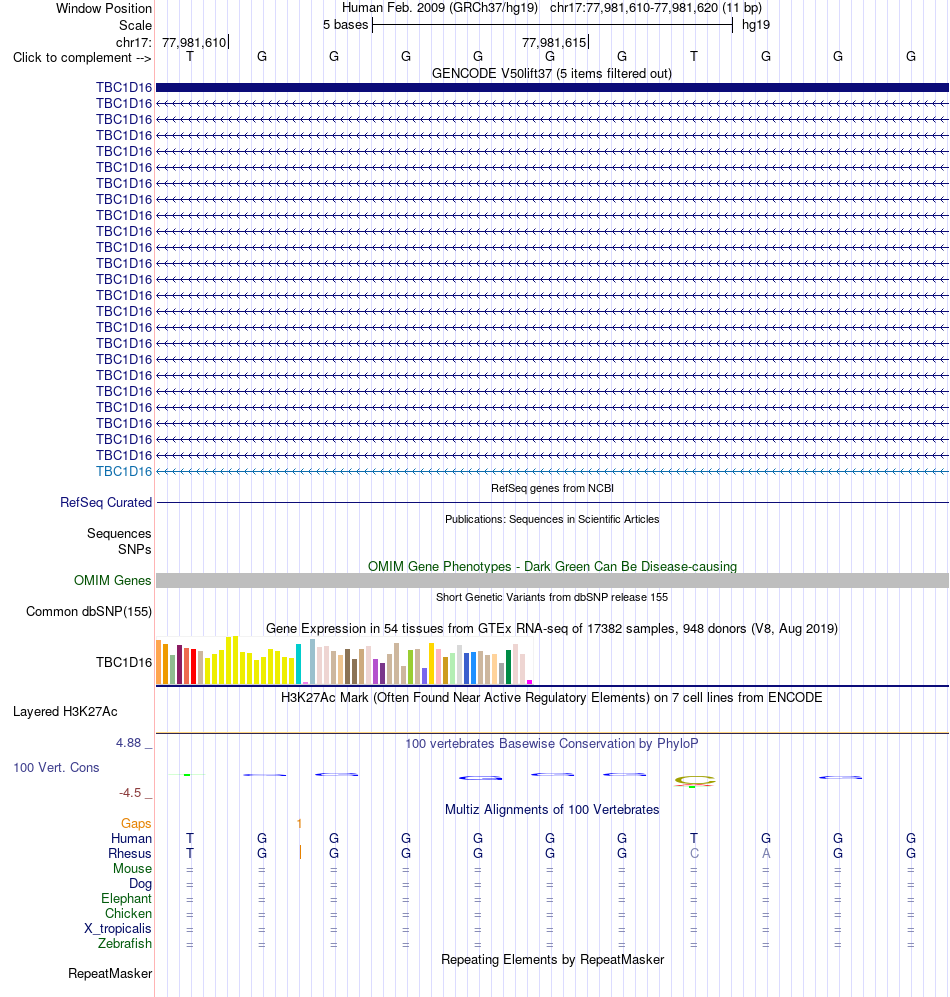Open 'Multiz Alignments of 100 Vertebrates' title
Screen dimensions: 950x997
tap(552, 809)
